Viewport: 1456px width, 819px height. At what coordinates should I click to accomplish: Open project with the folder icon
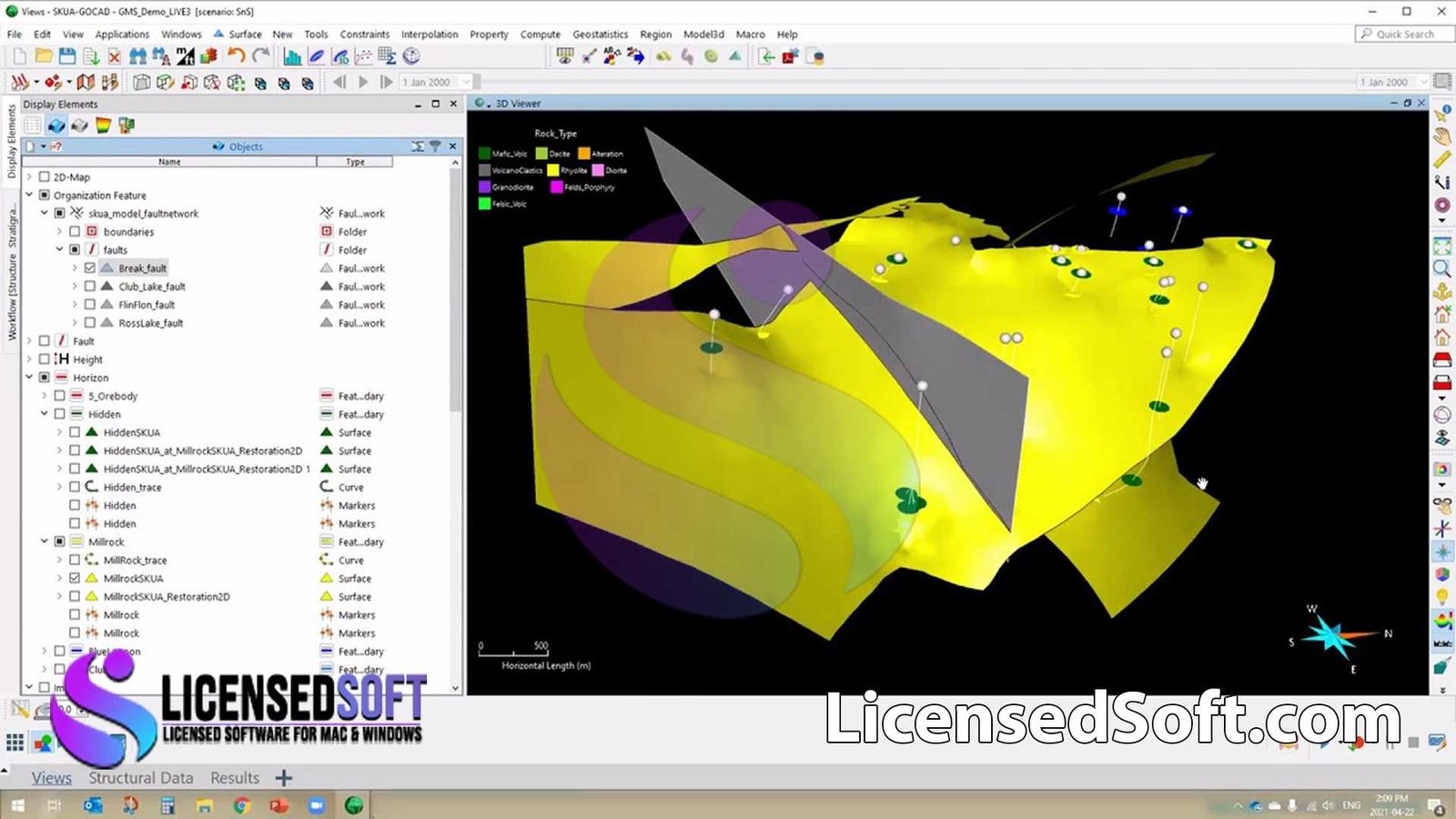43,56
